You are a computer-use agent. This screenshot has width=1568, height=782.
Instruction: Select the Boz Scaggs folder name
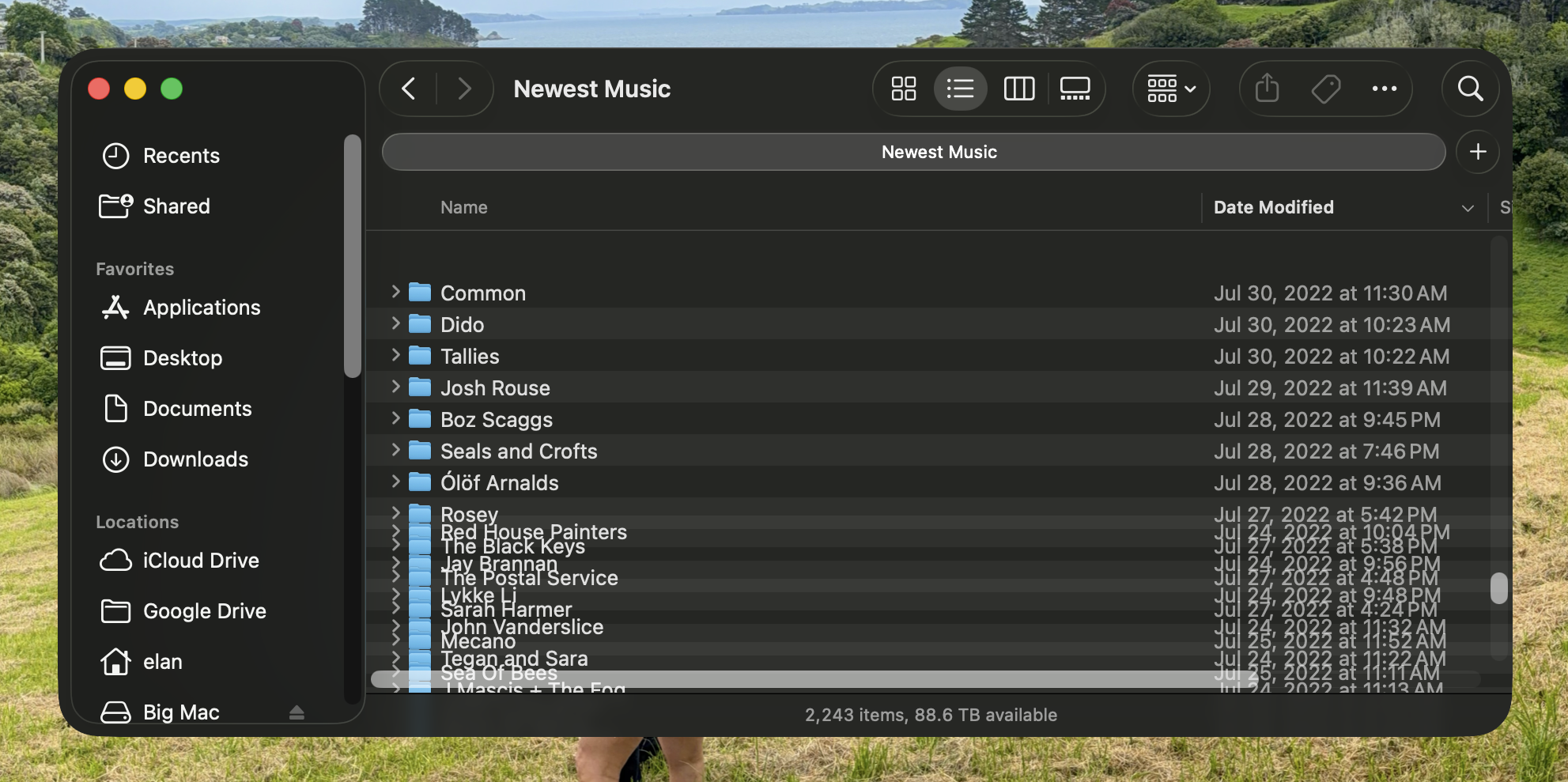tap(497, 420)
